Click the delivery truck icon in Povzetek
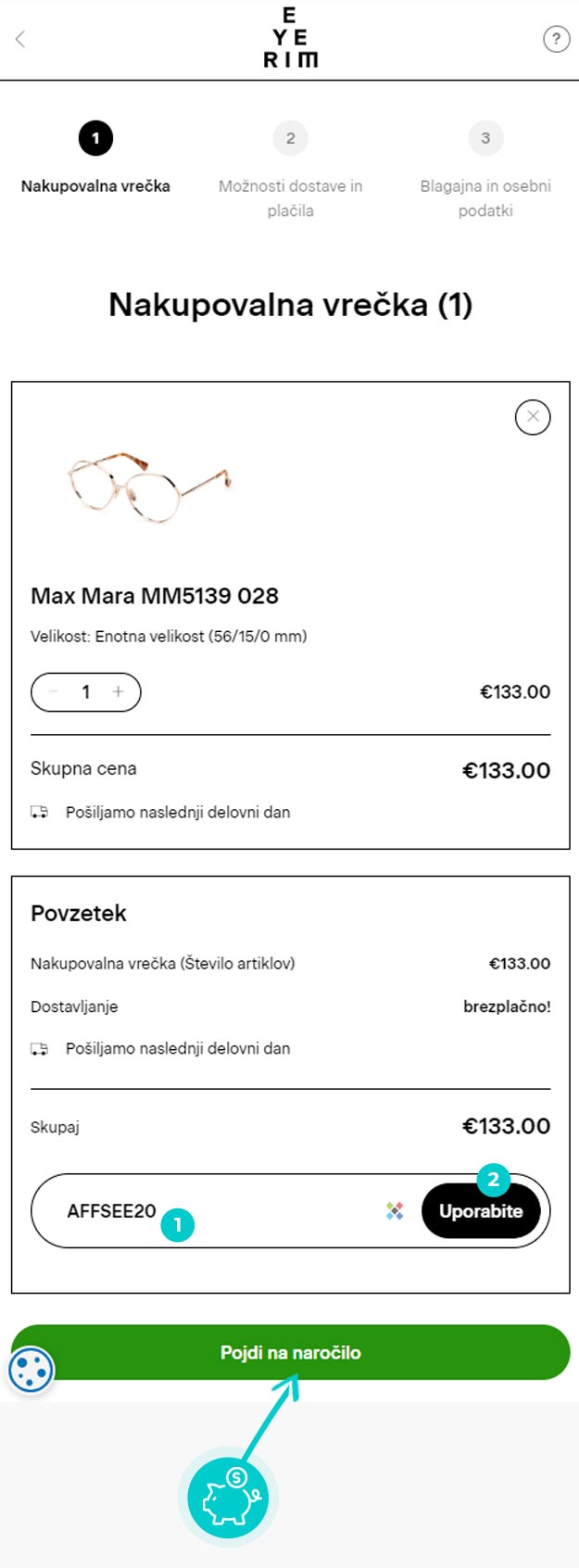The height and width of the screenshot is (1568, 579). (39, 1049)
